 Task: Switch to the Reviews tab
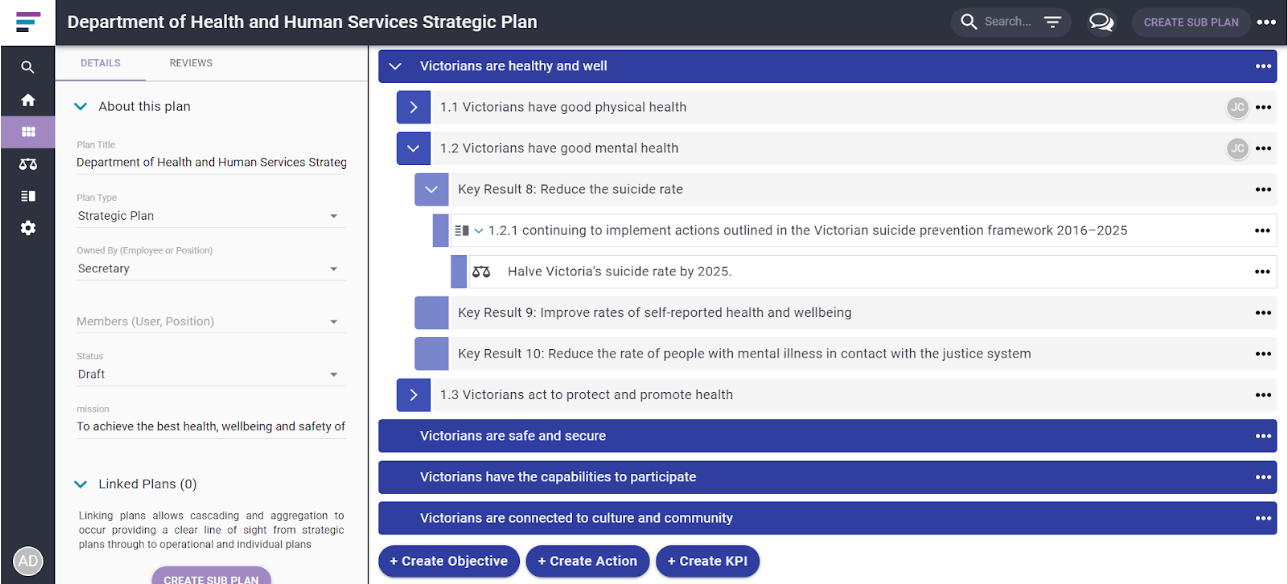click(x=191, y=63)
